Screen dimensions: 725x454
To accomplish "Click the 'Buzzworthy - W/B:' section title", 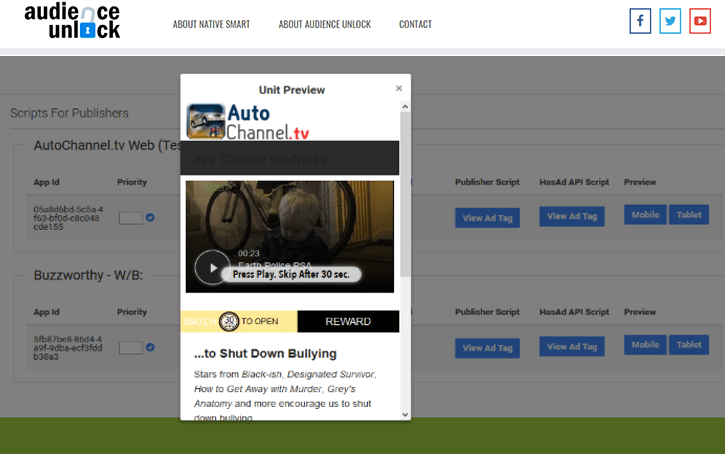I will click(x=88, y=275).
